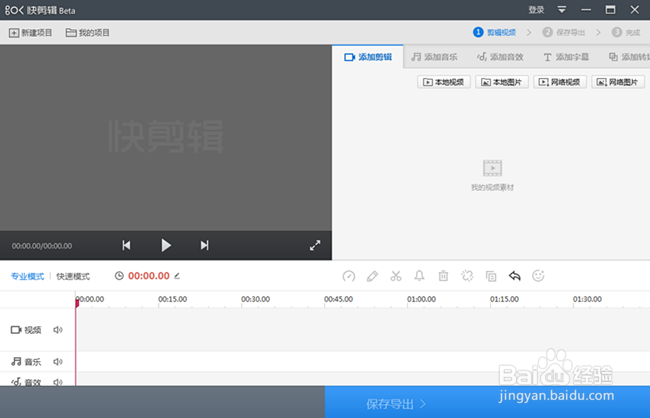The image size is (650, 418).
Task: Switch to the 添加音效 tab
Action: [x=500, y=57]
